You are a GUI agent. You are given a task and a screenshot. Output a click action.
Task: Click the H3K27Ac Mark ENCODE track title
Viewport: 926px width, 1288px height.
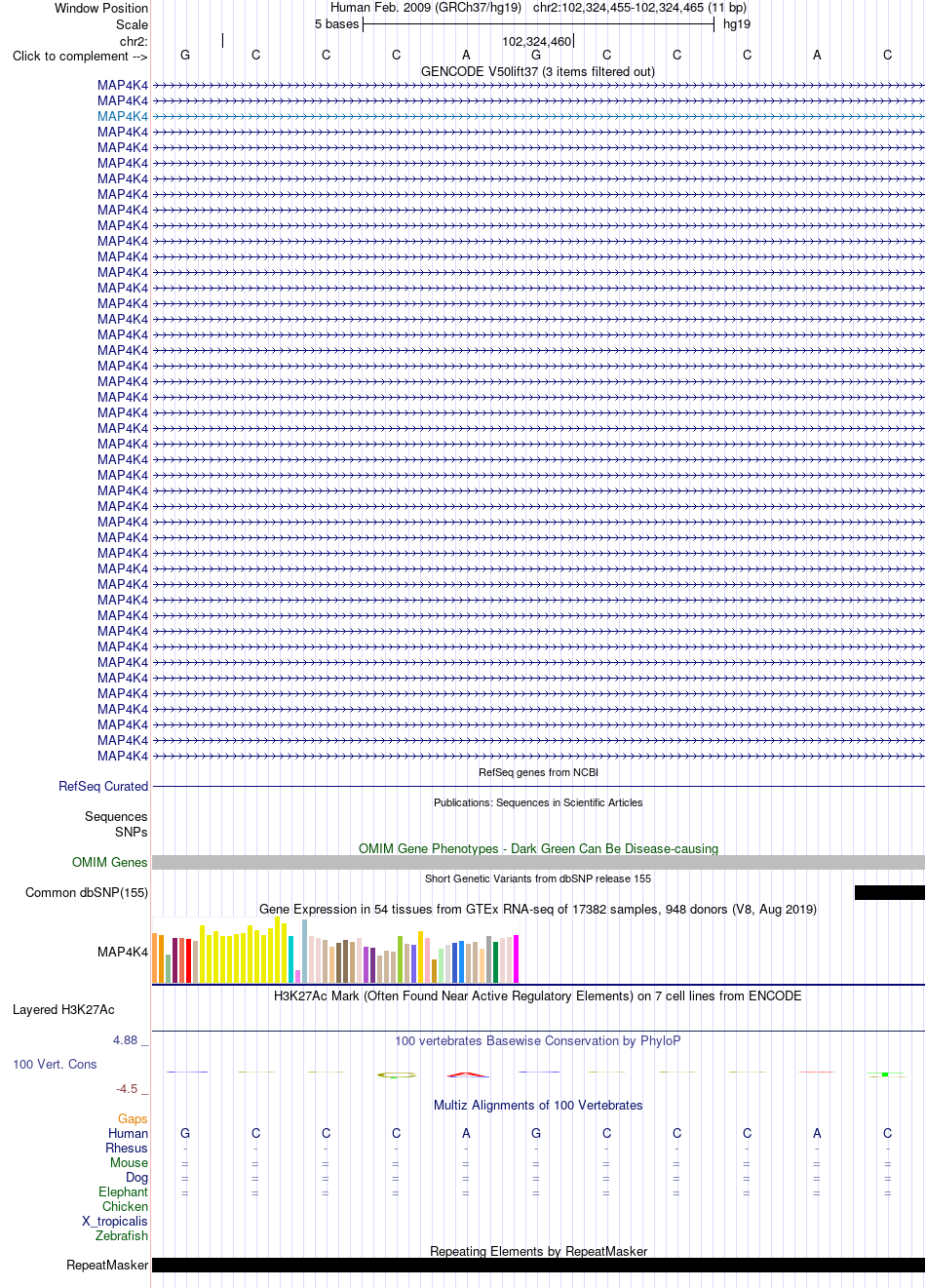click(538, 995)
